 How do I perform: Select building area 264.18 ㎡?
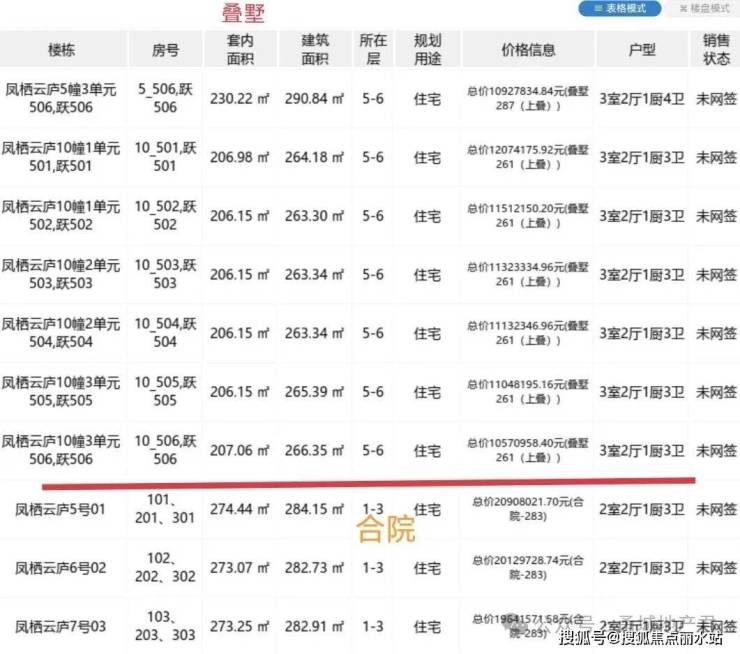pyautogui.click(x=314, y=157)
